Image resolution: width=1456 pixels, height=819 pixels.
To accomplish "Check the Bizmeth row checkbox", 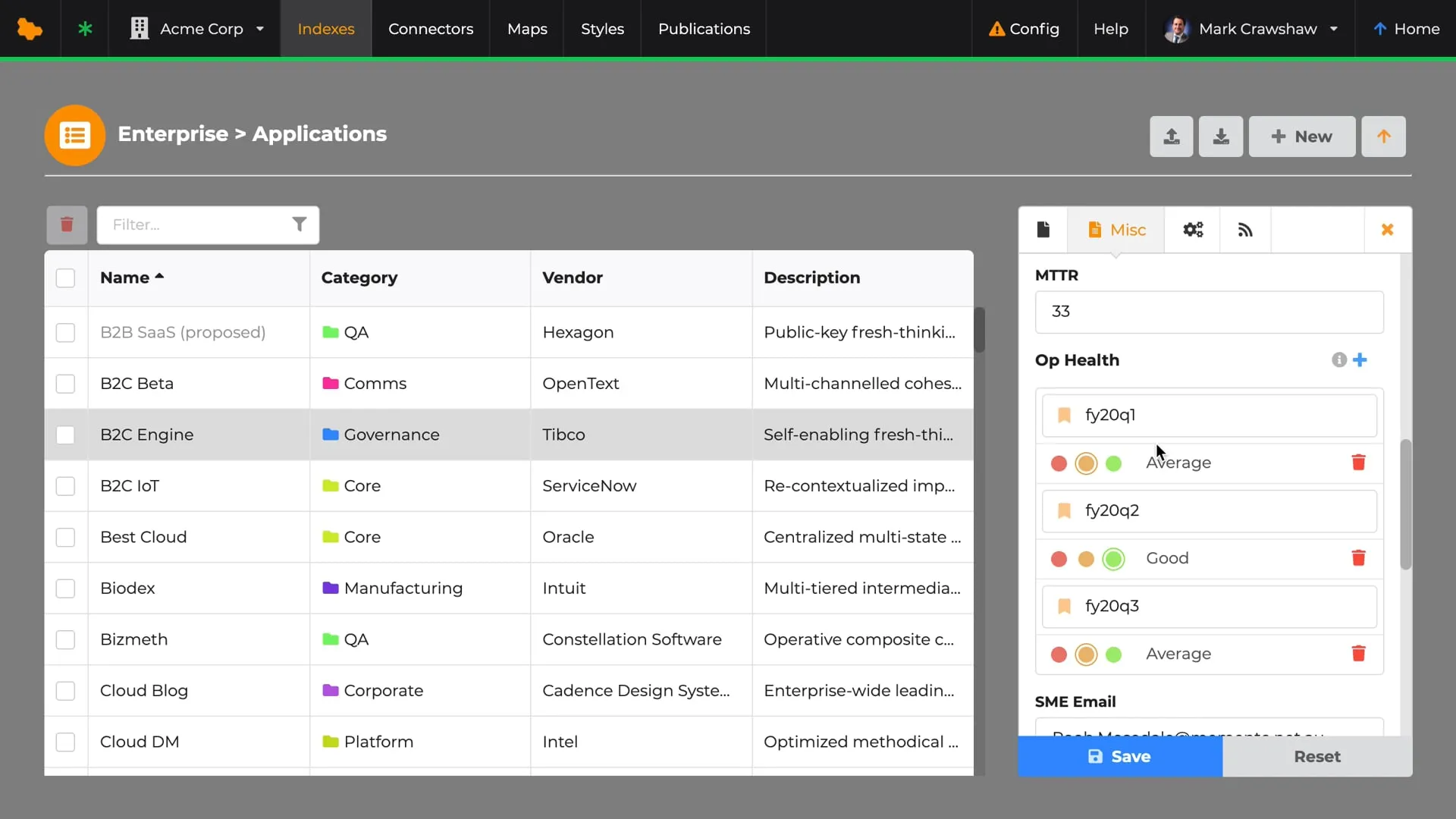I will [65, 640].
